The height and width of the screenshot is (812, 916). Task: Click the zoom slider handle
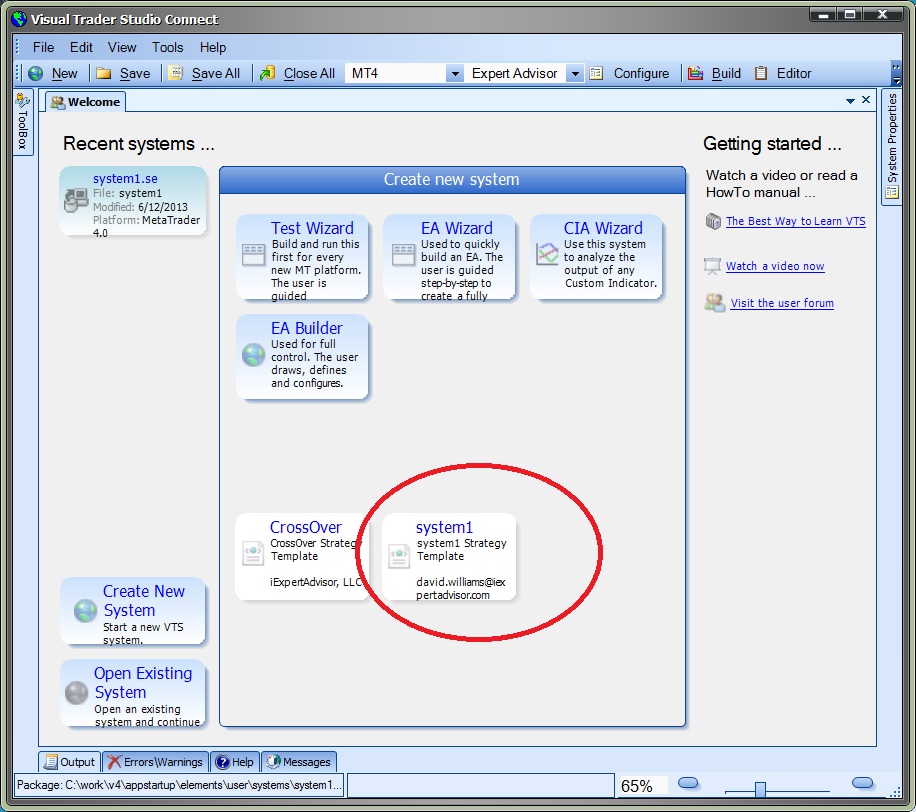tap(760, 790)
